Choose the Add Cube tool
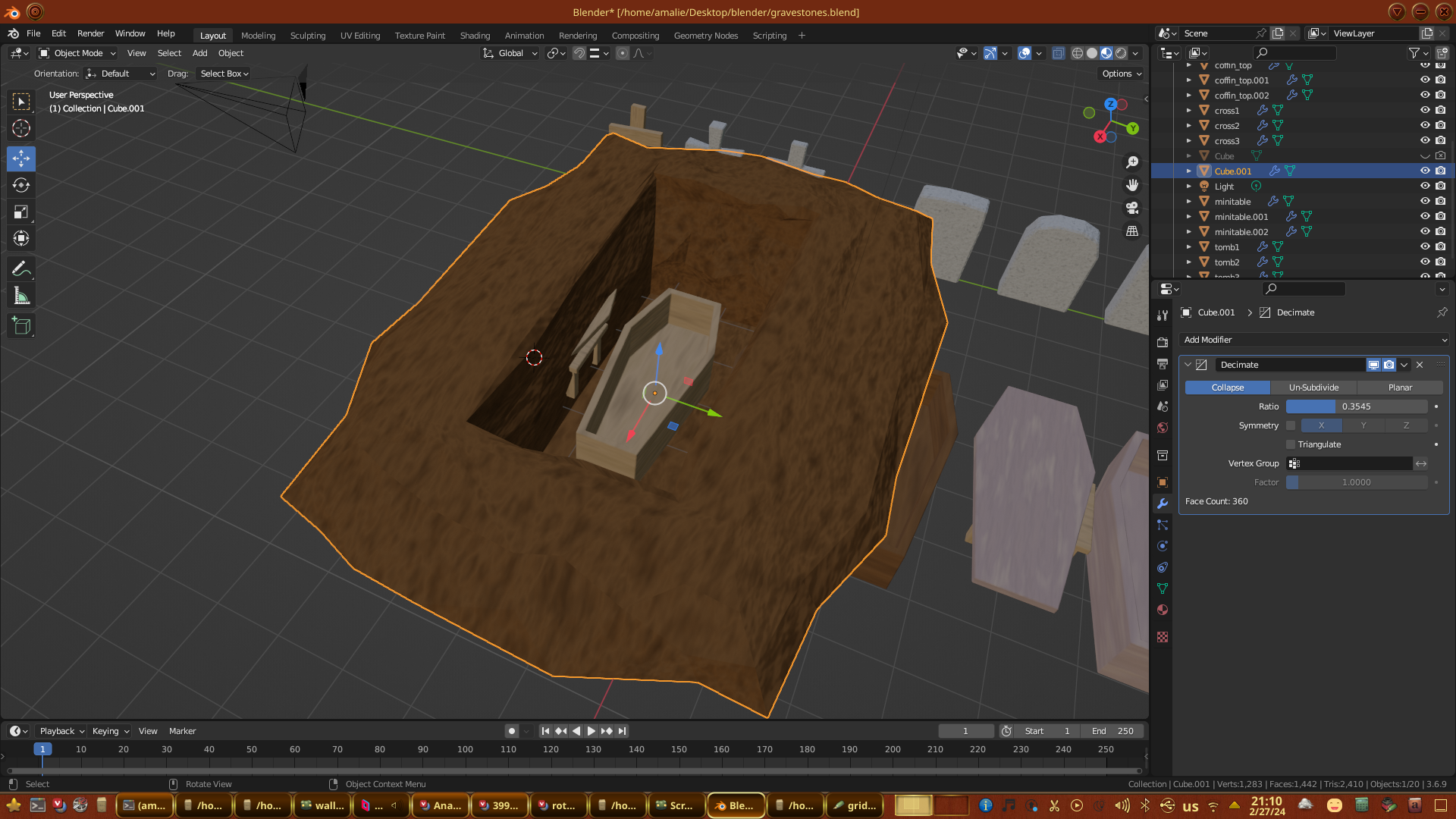1456x819 pixels. pyautogui.click(x=21, y=326)
